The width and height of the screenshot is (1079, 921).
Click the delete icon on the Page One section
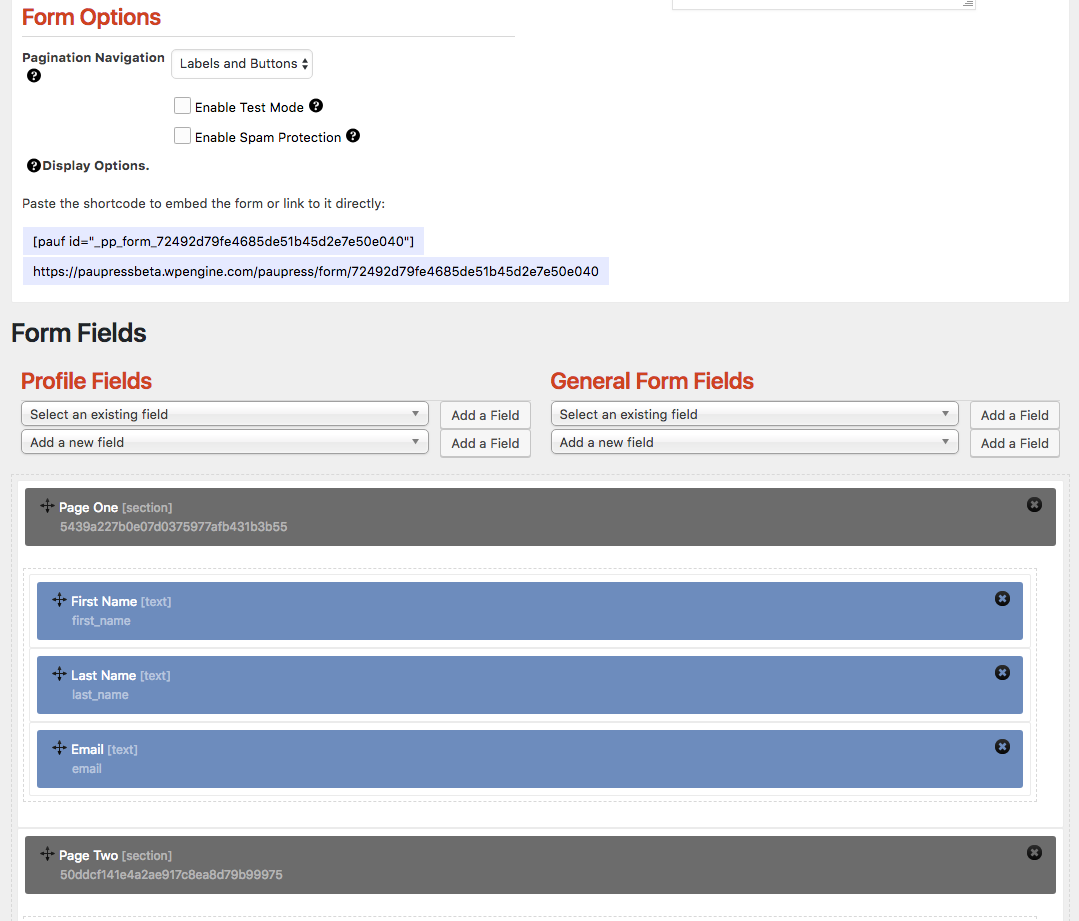(x=1034, y=504)
